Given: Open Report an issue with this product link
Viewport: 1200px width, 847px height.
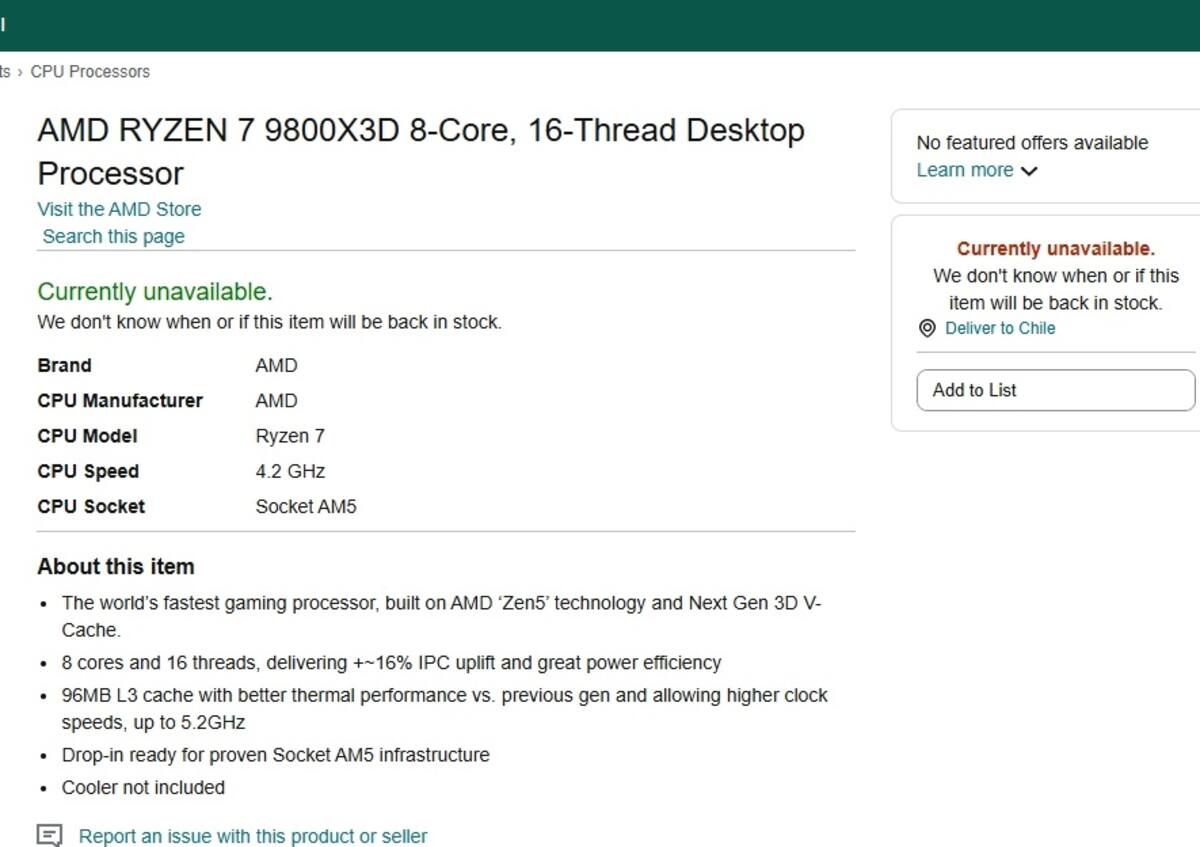Looking at the screenshot, I should (x=253, y=836).
